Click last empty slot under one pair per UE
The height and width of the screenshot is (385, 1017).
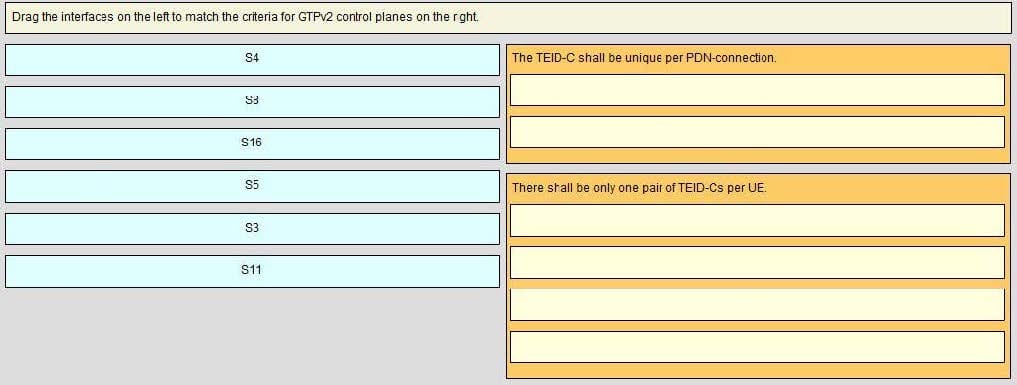click(757, 347)
